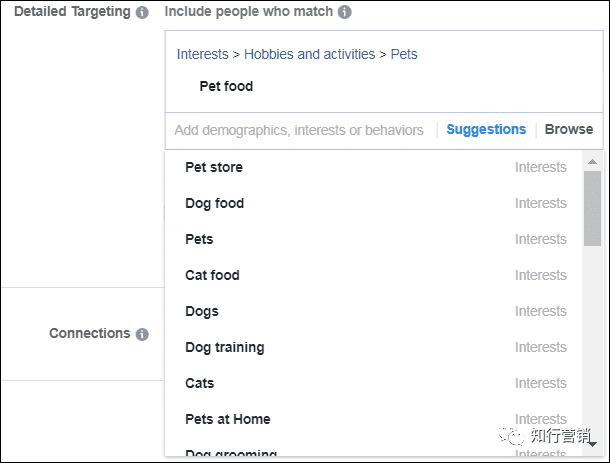This screenshot has width=610, height=463.
Task: Click the Add demographics input field
Action: click(x=298, y=130)
